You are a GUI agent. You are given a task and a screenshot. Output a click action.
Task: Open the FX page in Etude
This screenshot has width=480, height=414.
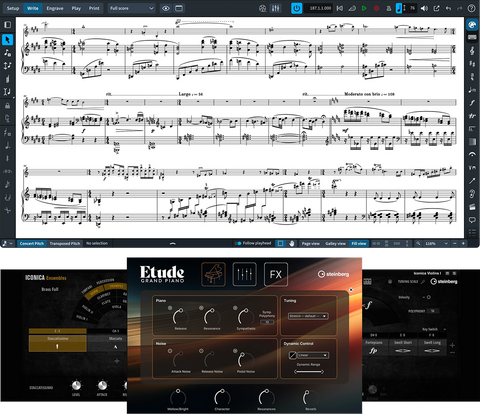tap(276, 274)
